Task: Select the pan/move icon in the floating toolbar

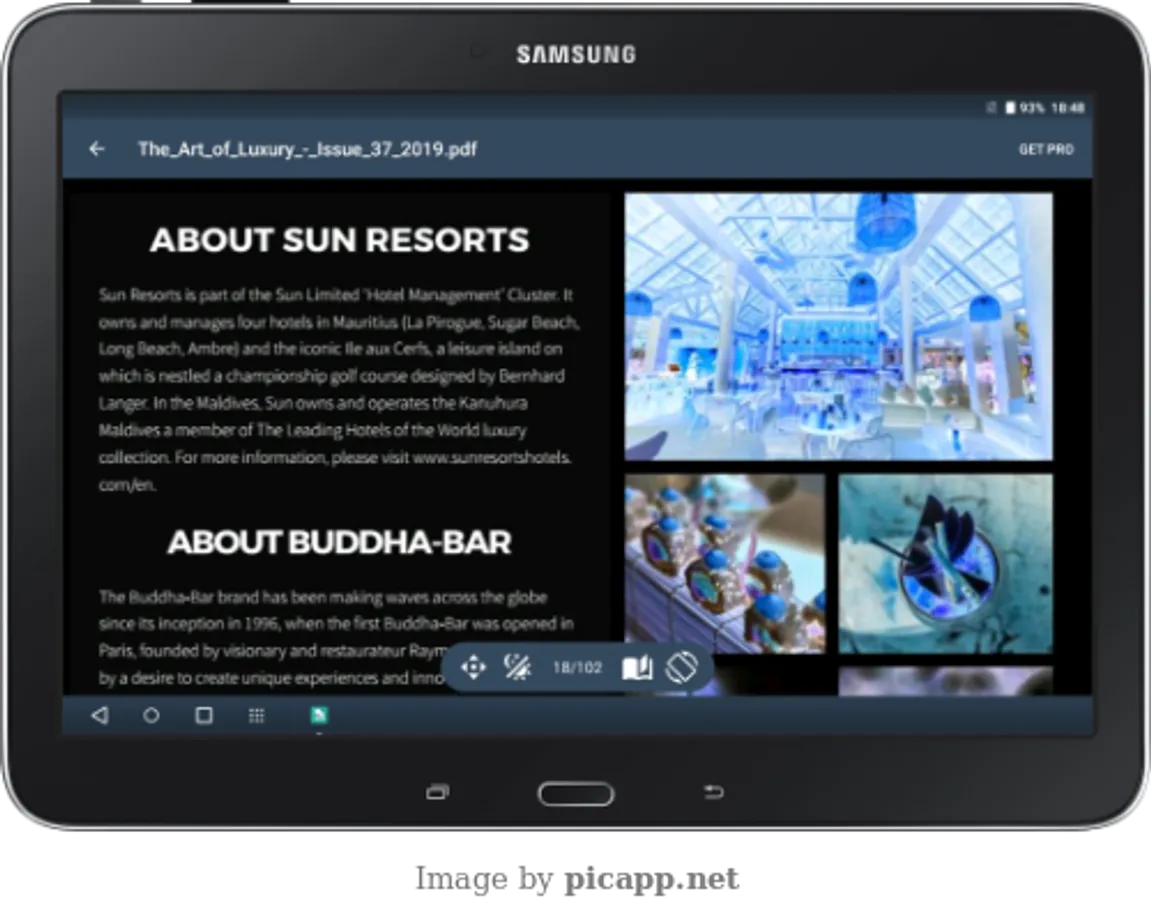Action: 473,667
